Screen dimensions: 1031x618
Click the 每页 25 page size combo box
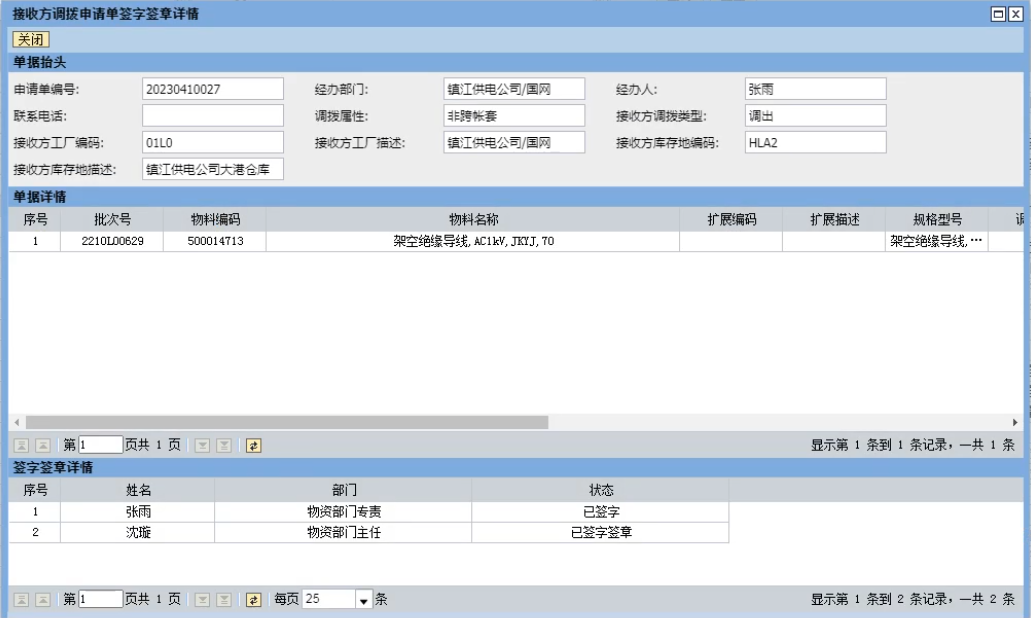coord(328,600)
